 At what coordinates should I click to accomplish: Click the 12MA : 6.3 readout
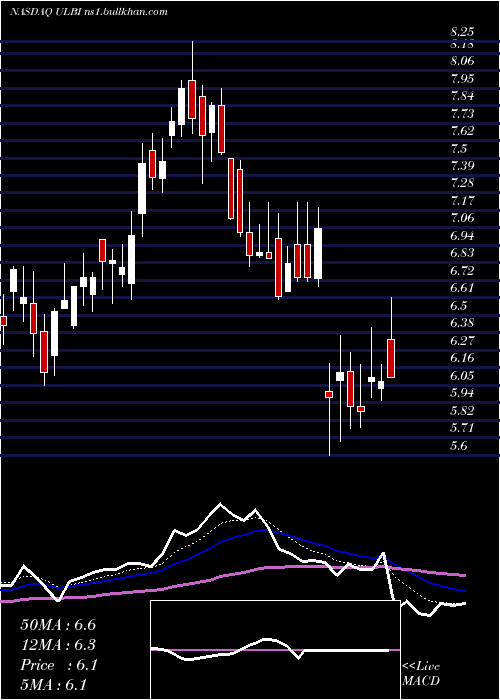(58, 645)
